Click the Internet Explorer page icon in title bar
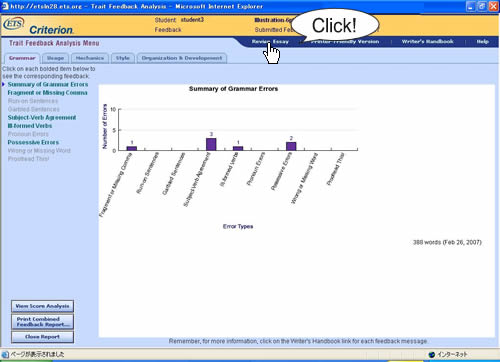Viewport: 500px width, 362px height. (x=5, y=6)
